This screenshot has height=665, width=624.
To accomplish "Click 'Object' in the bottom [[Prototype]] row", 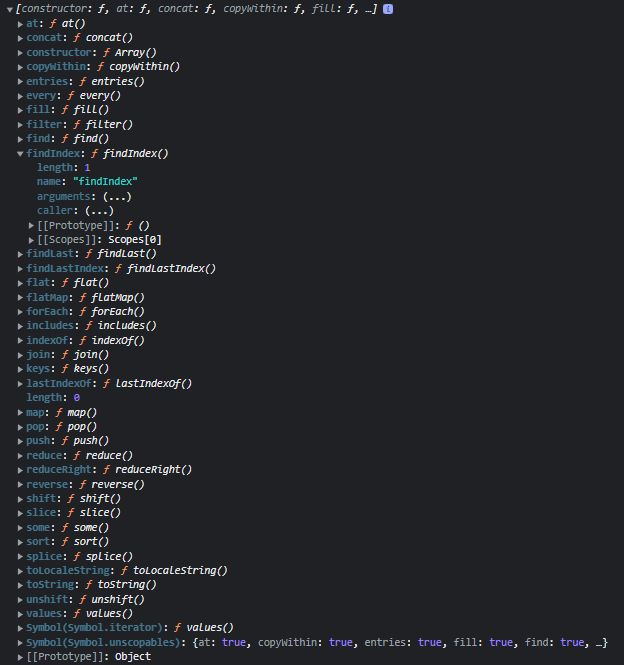I will pyautogui.click(x=133, y=657).
